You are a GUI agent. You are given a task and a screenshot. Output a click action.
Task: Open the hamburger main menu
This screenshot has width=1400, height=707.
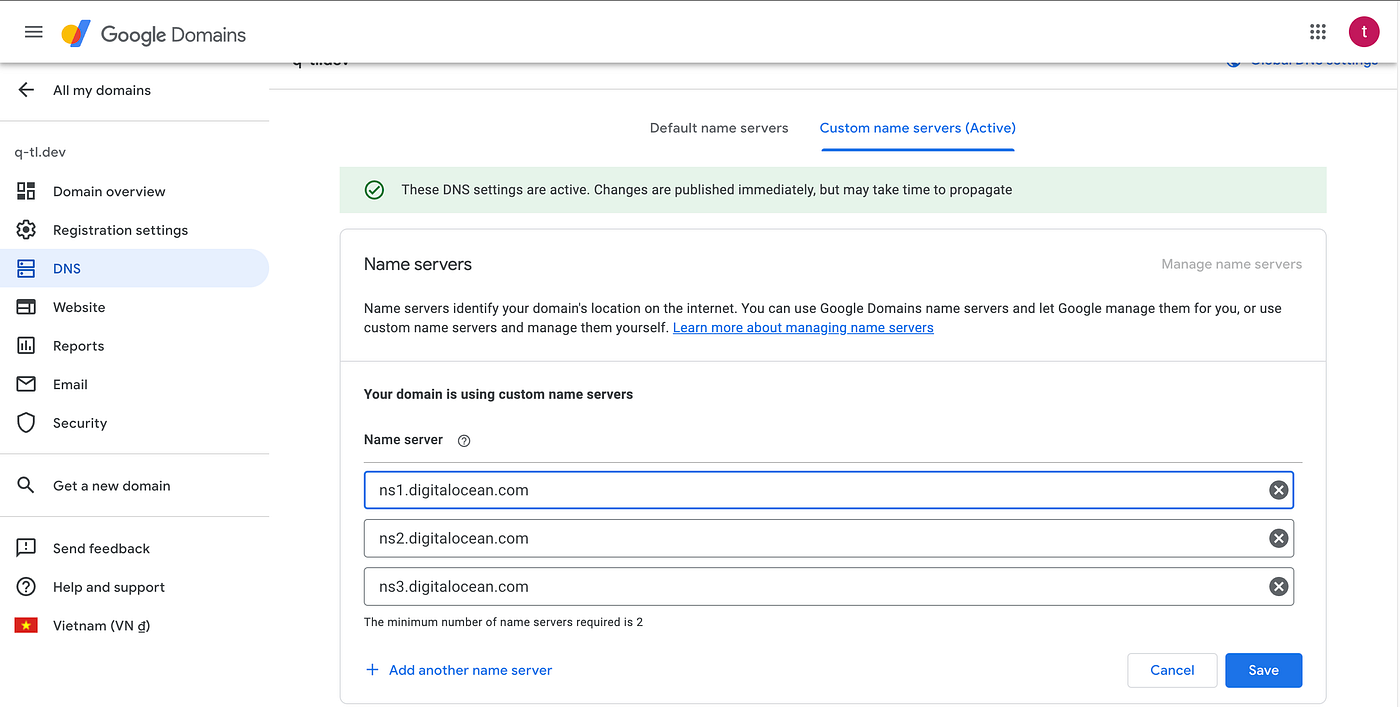click(x=34, y=32)
